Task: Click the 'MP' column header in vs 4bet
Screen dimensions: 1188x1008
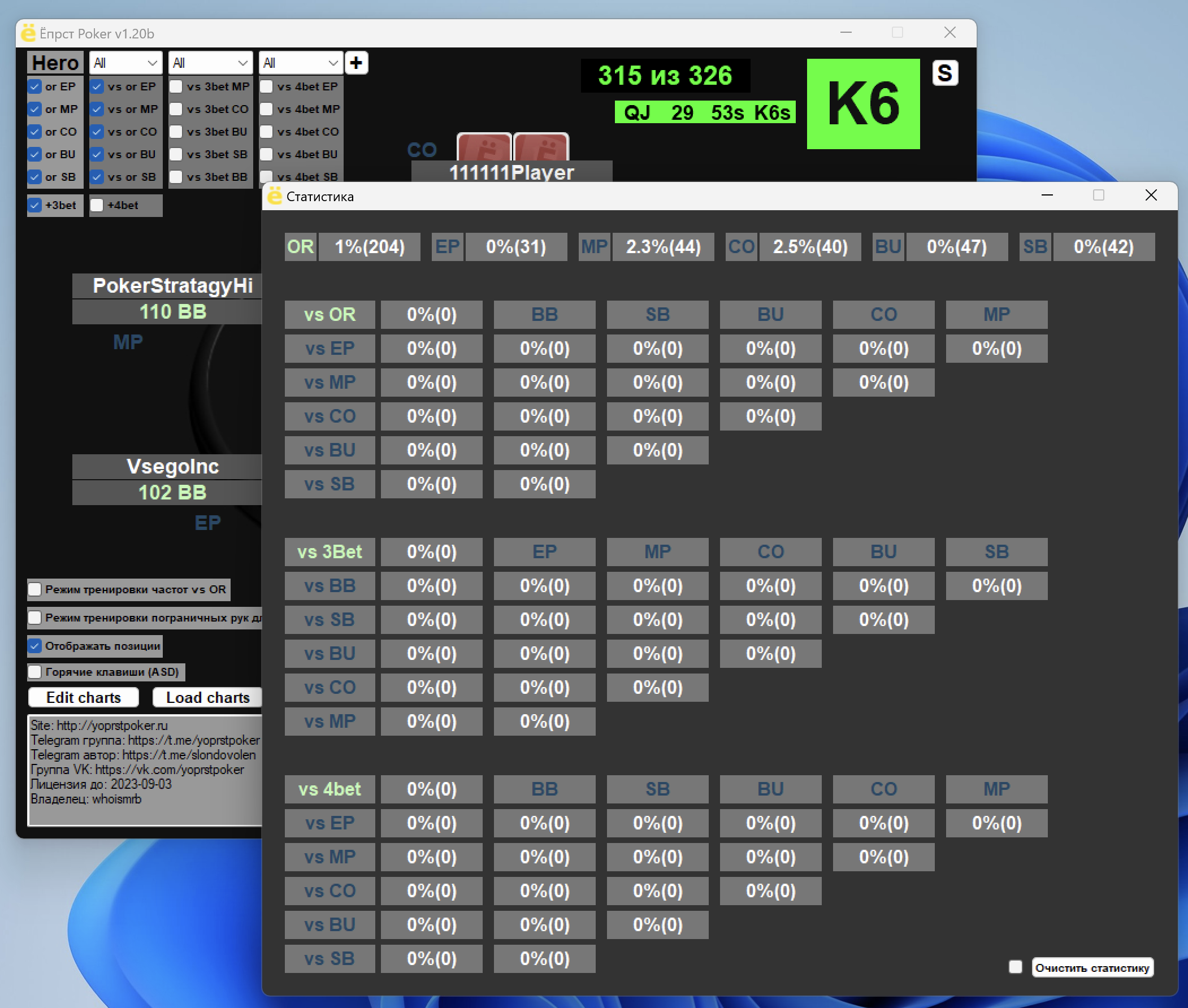Action: click(x=996, y=789)
